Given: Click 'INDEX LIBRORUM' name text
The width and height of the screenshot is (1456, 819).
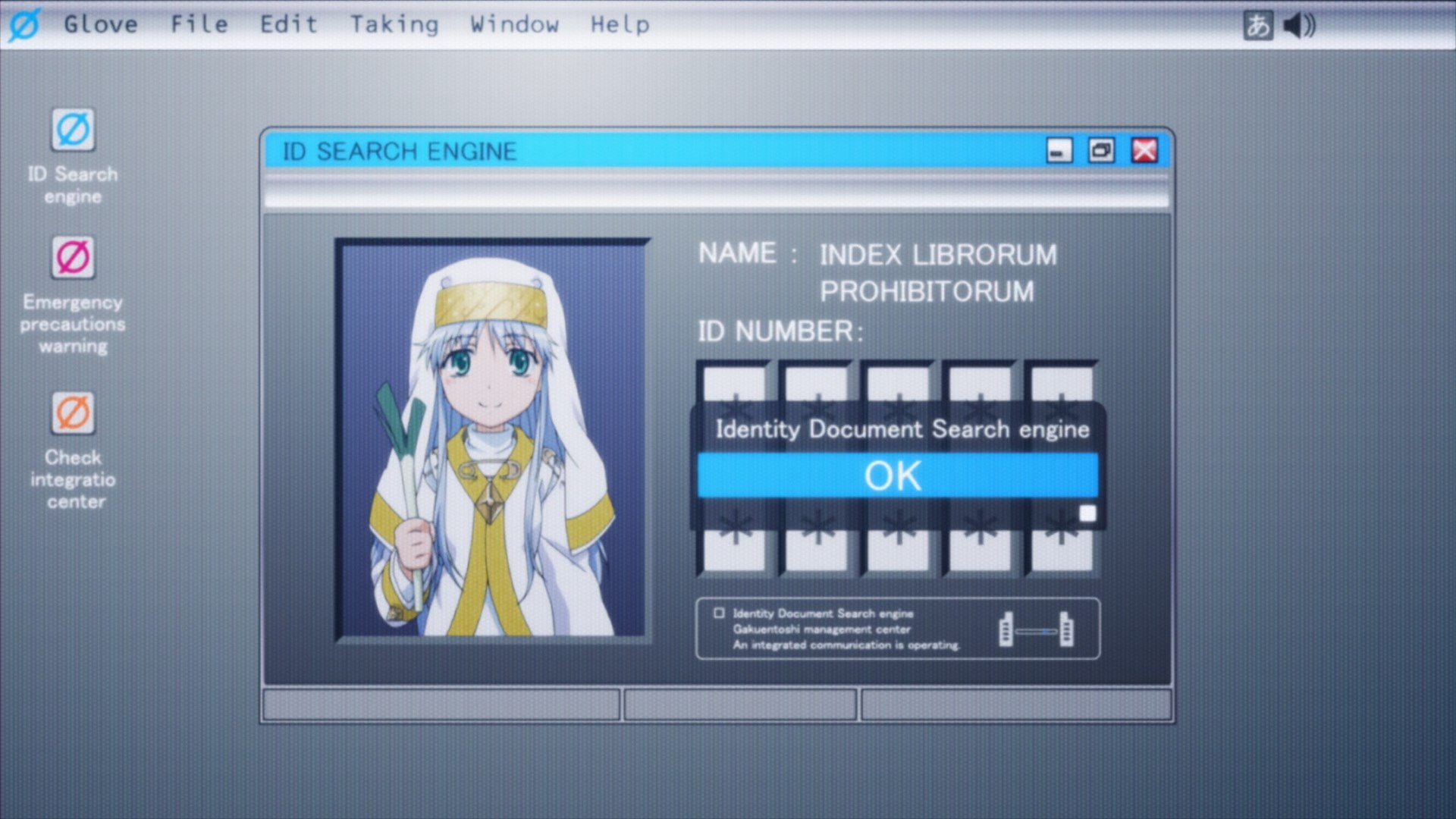Looking at the screenshot, I should tap(938, 255).
